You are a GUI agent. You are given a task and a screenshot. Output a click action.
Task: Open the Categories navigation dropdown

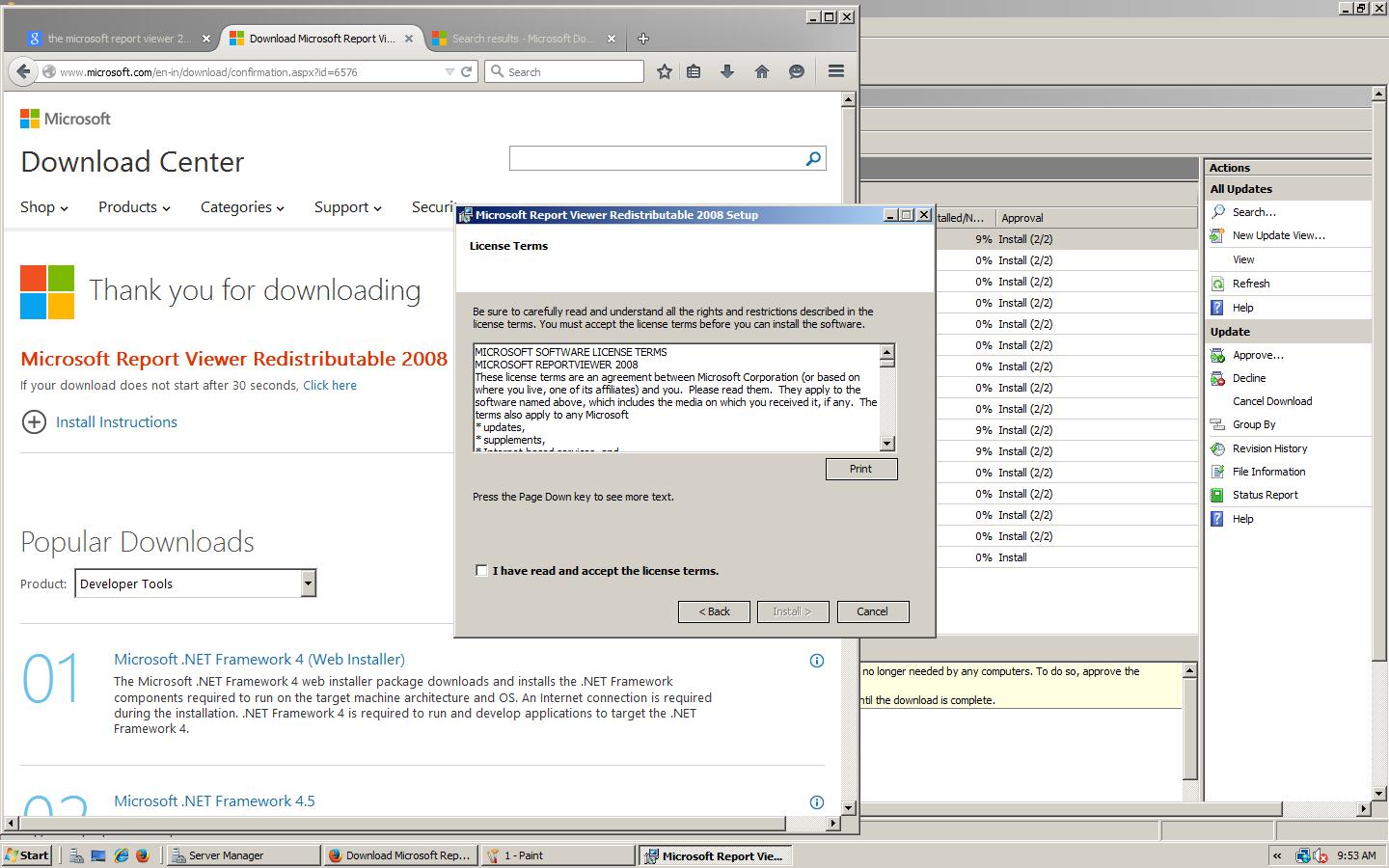tap(242, 207)
